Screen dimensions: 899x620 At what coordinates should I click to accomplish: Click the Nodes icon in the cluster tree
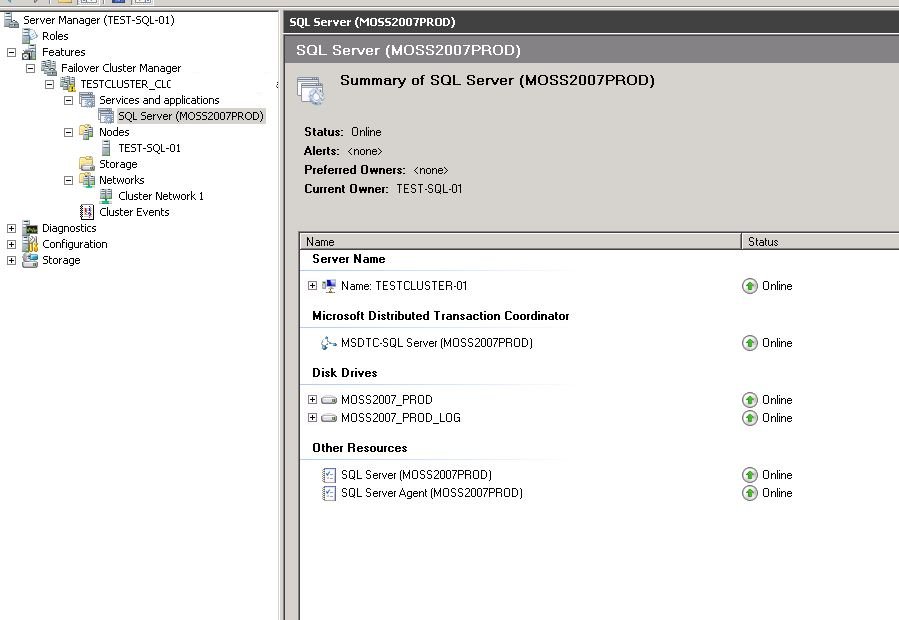point(84,131)
